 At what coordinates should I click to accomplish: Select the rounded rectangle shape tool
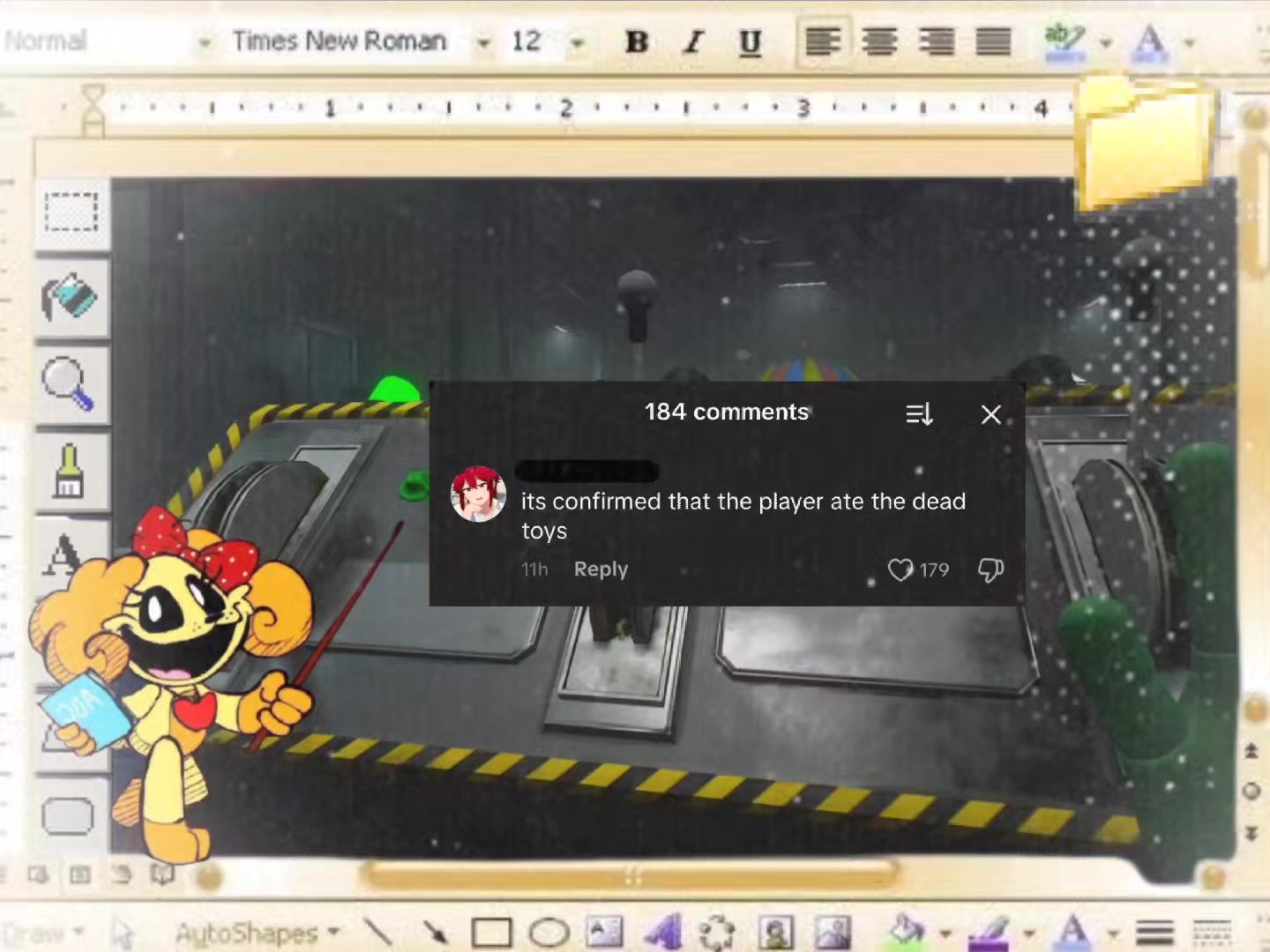(68, 815)
